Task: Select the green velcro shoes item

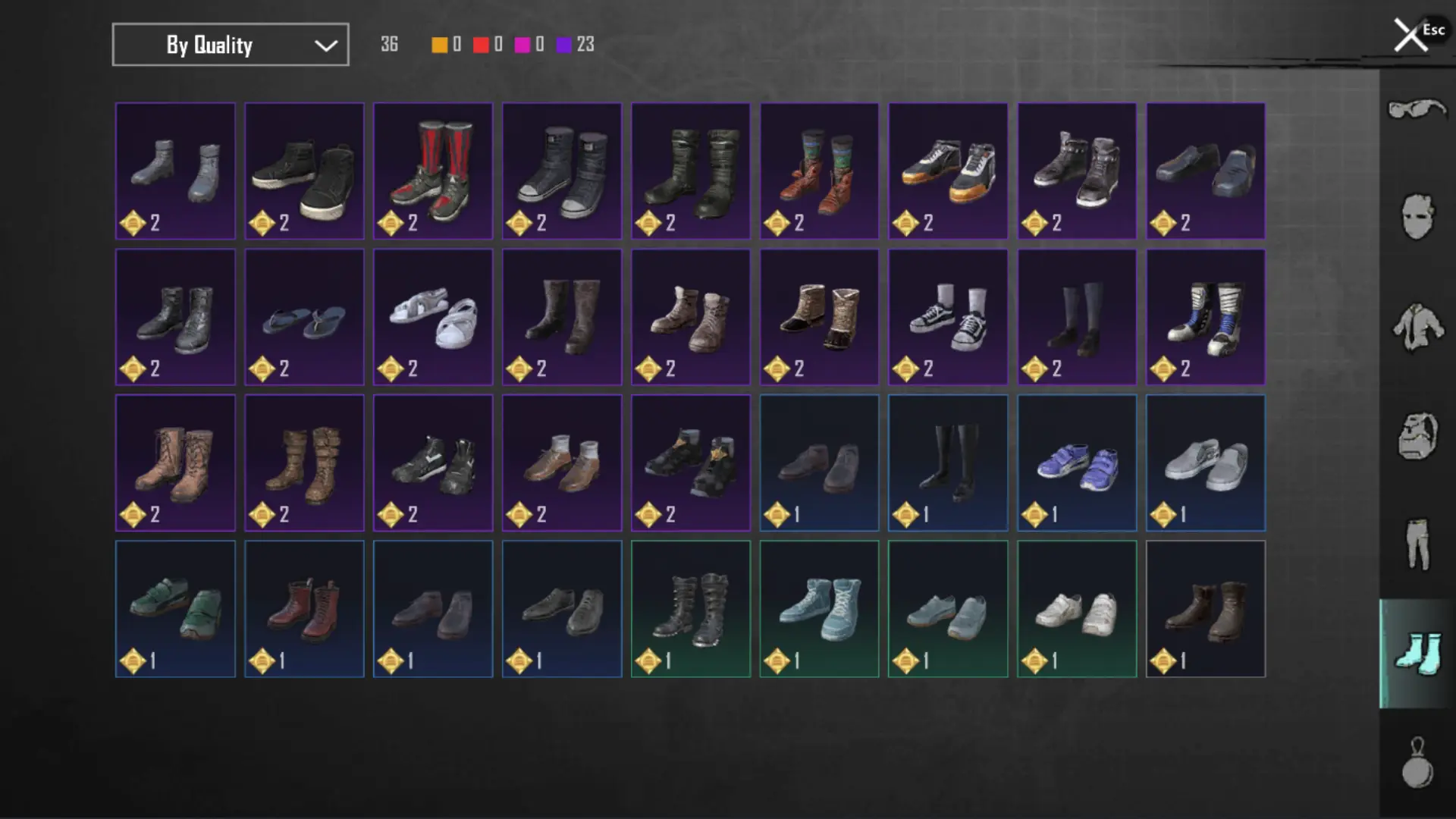Action: pyautogui.click(x=175, y=609)
